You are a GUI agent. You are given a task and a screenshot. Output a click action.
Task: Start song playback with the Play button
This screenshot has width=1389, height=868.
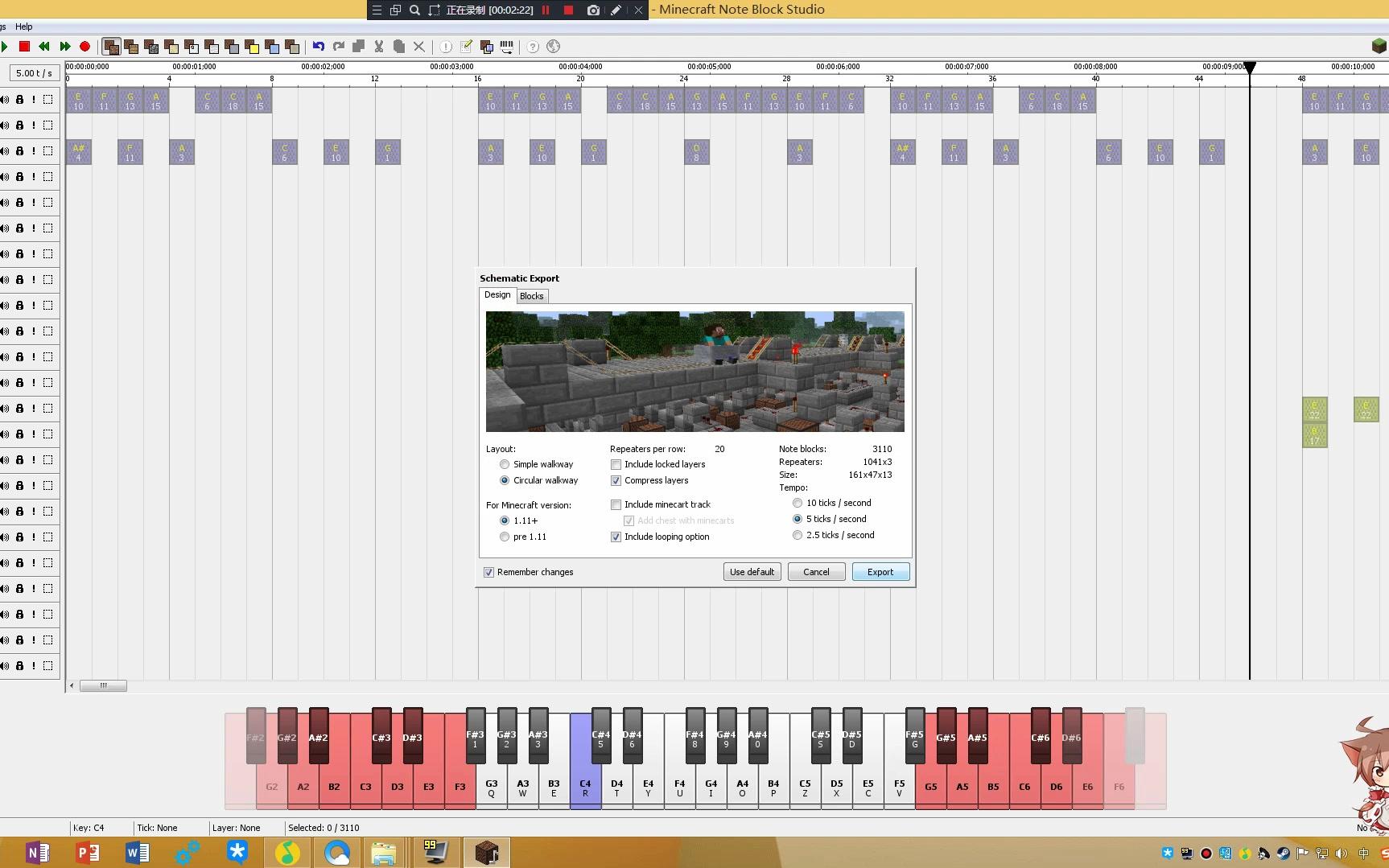(5, 47)
